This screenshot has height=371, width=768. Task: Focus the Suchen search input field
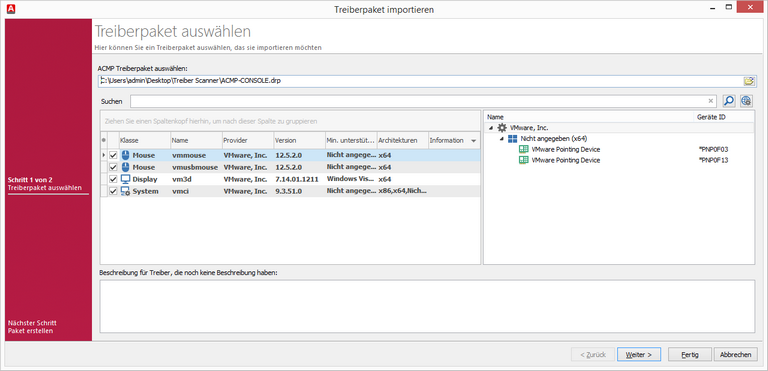click(418, 101)
